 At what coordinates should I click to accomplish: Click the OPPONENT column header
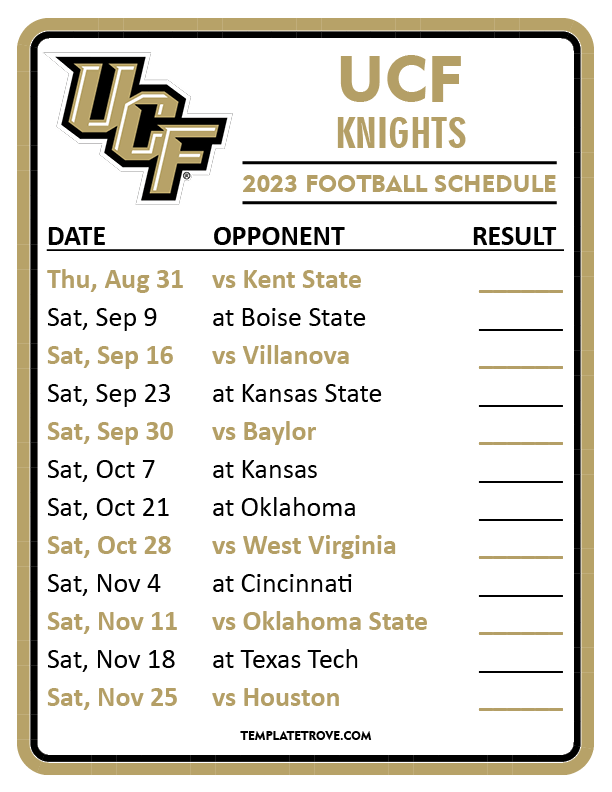279,236
